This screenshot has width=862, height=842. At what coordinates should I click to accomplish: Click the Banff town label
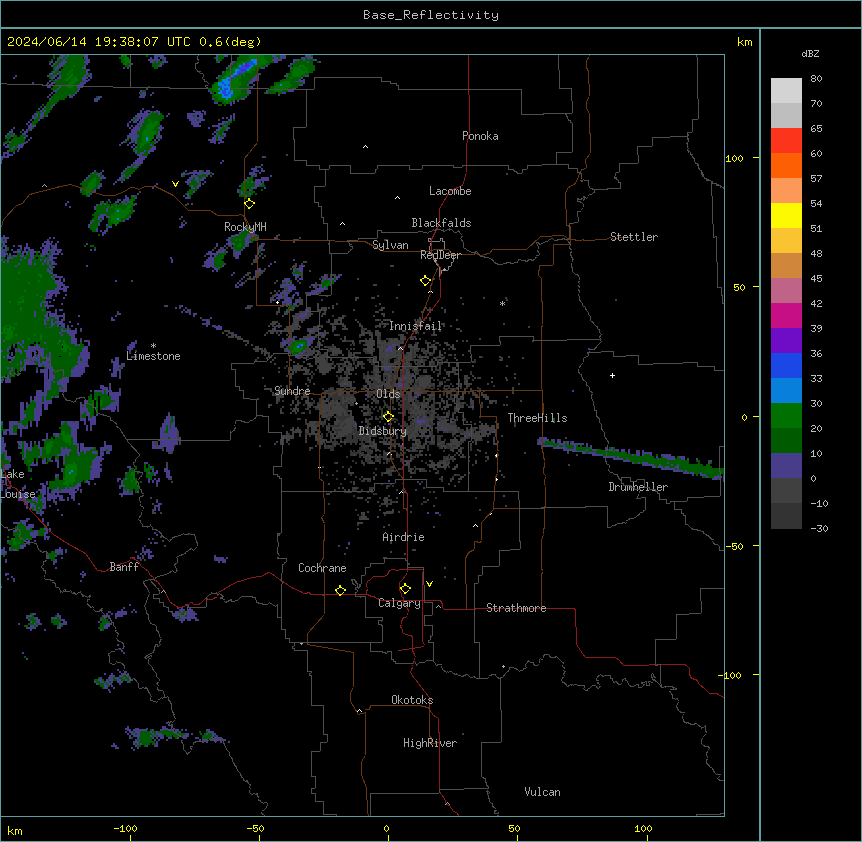click(124, 567)
